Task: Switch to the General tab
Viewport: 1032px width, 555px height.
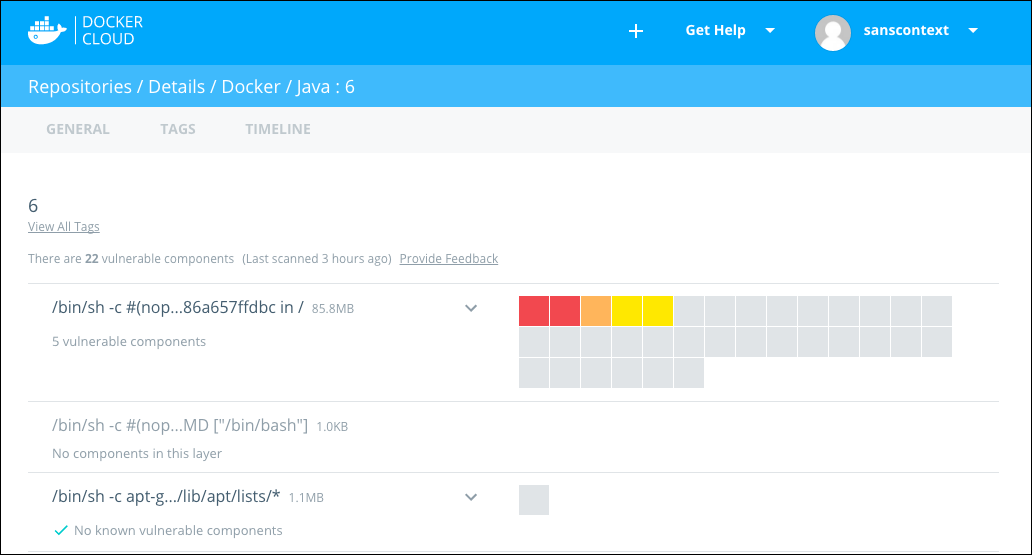Action: 78,129
